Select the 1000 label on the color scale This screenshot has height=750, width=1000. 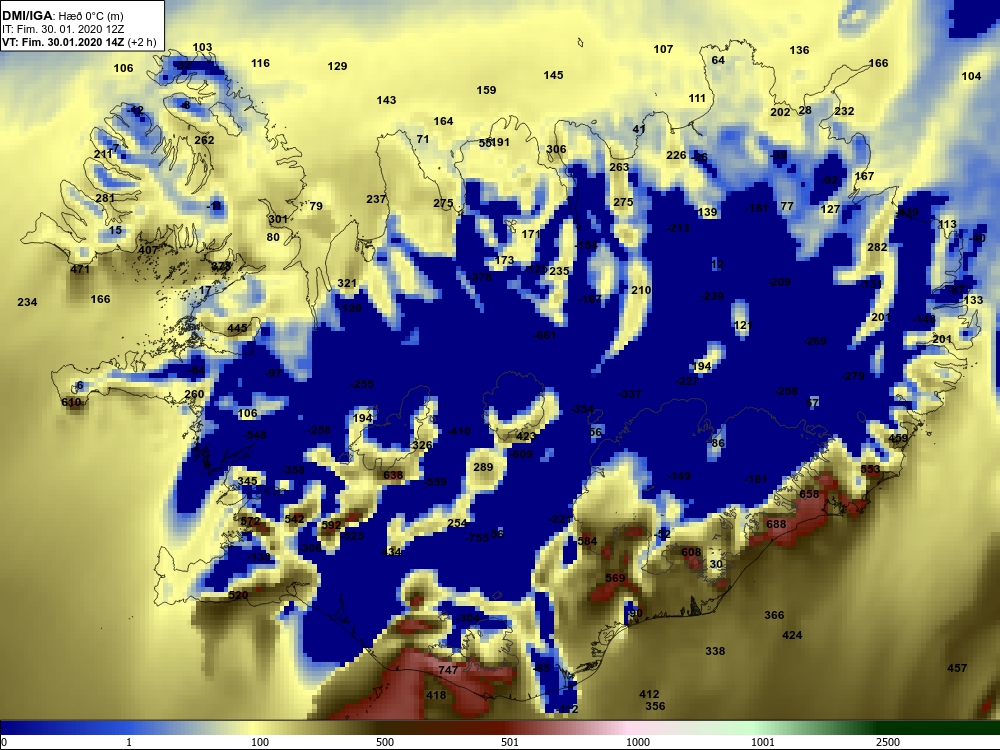638,742
